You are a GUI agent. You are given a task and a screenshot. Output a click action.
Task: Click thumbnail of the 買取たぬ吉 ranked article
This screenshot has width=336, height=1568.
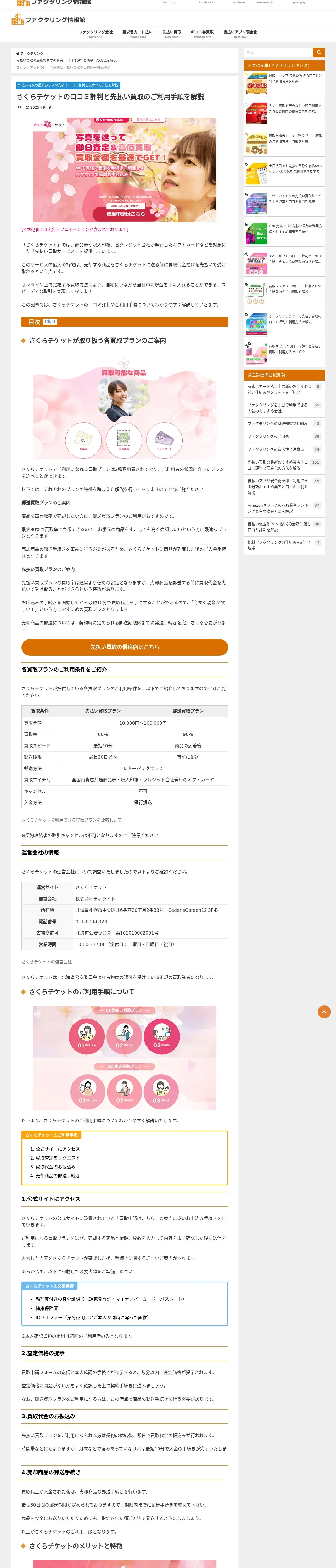pos(256,144)
